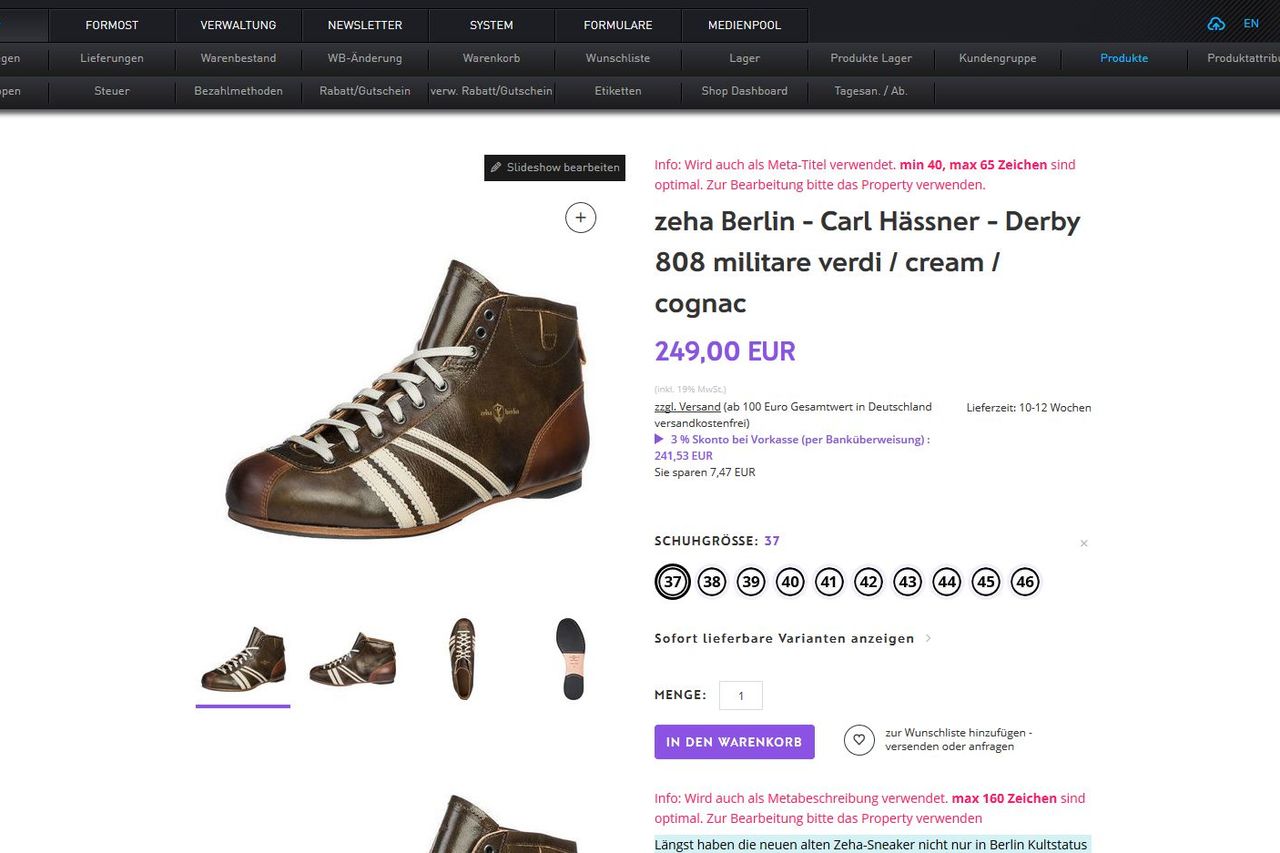This screenshot has width=1280, height=853.
Task: Switch language to EN
Action: point(1251,24)
